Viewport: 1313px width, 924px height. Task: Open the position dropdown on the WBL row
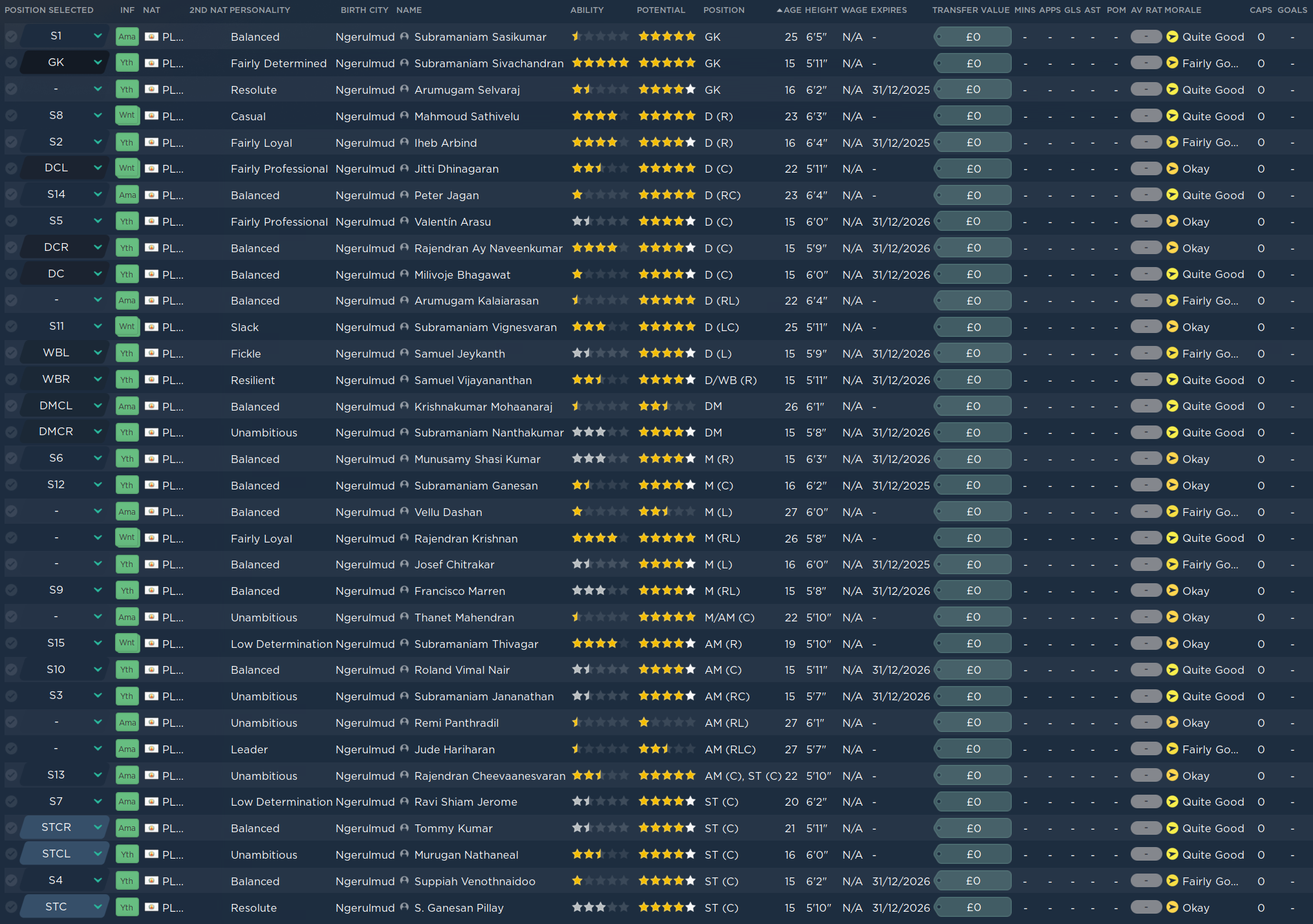(97, 352)
